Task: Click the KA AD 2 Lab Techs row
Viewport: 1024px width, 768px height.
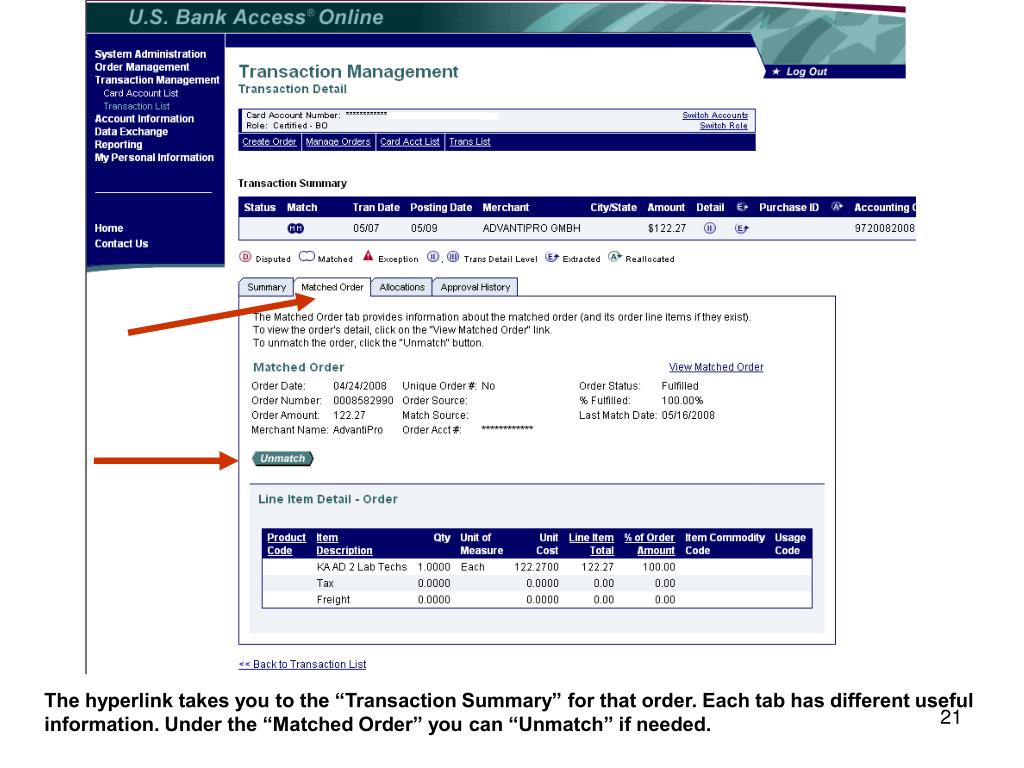Action: click(537, 567)
